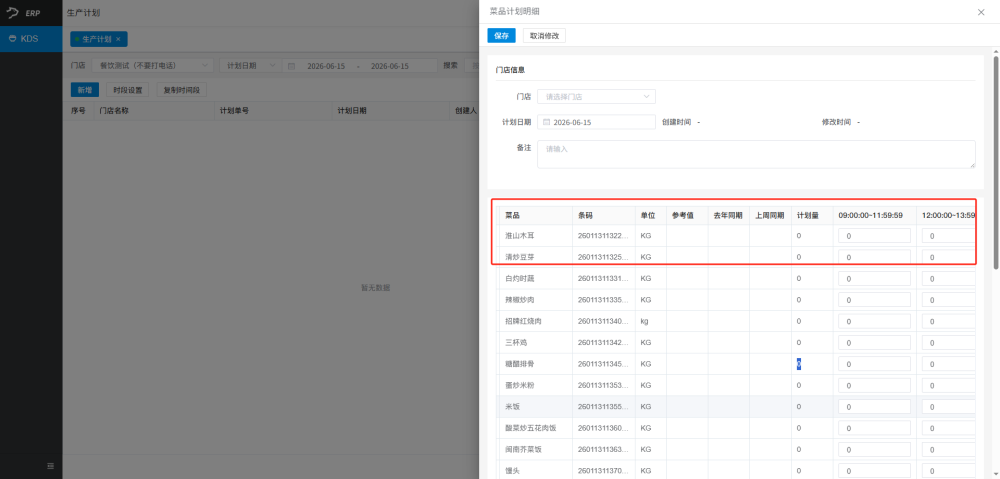The width and height of the screenshot is (1000, 479).
Task: Click the 09:00:00-11:59:59 input for 清炒豆芽
Action: pyautogui.click(x=874, y=257)
